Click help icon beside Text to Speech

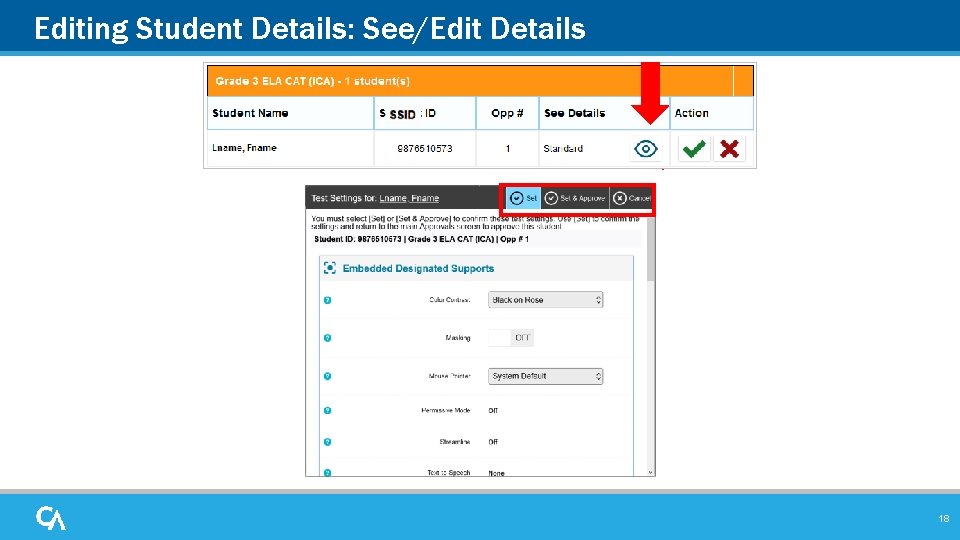point(328,473)
